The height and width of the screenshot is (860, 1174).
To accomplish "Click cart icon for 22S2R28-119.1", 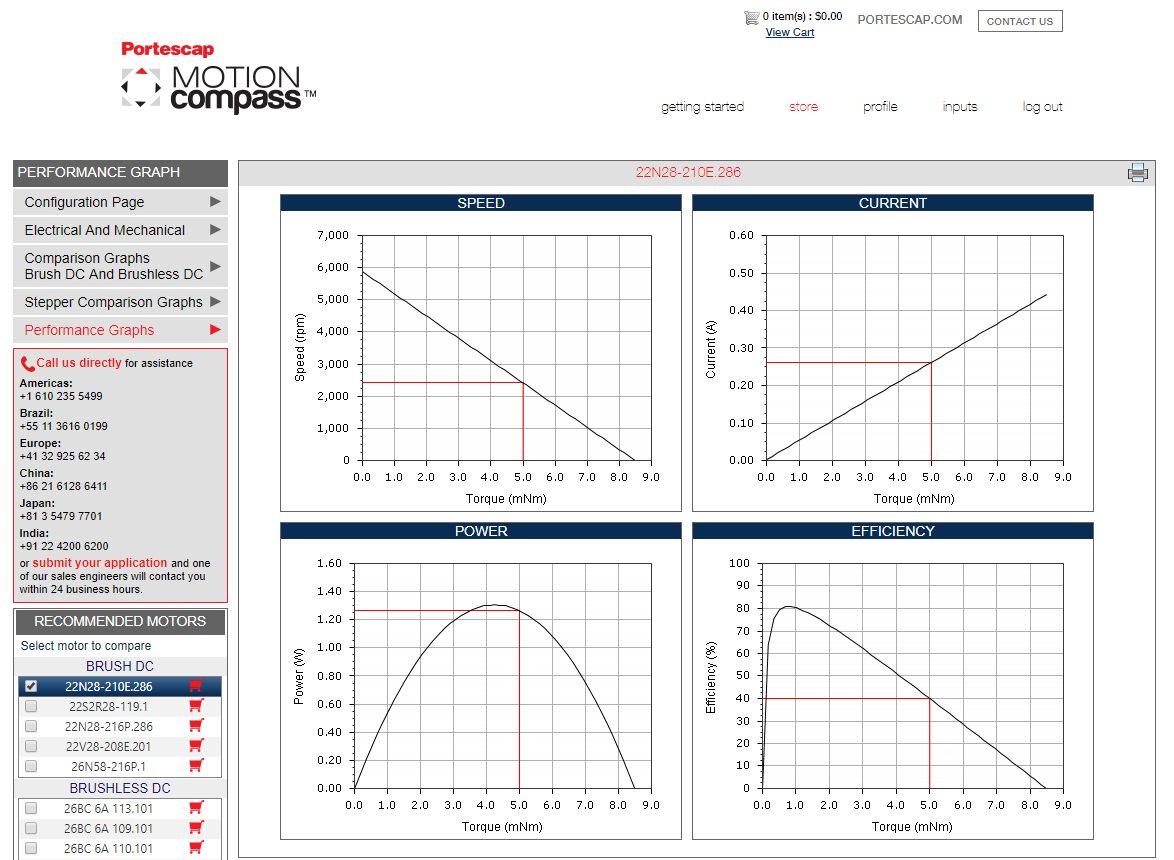I will click(196, 706).
